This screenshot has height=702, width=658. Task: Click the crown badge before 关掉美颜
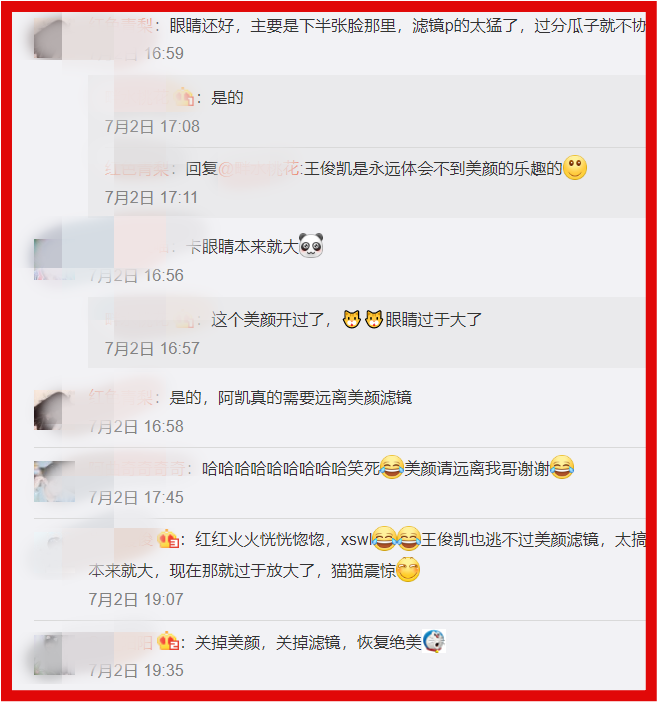pos(168,642)
